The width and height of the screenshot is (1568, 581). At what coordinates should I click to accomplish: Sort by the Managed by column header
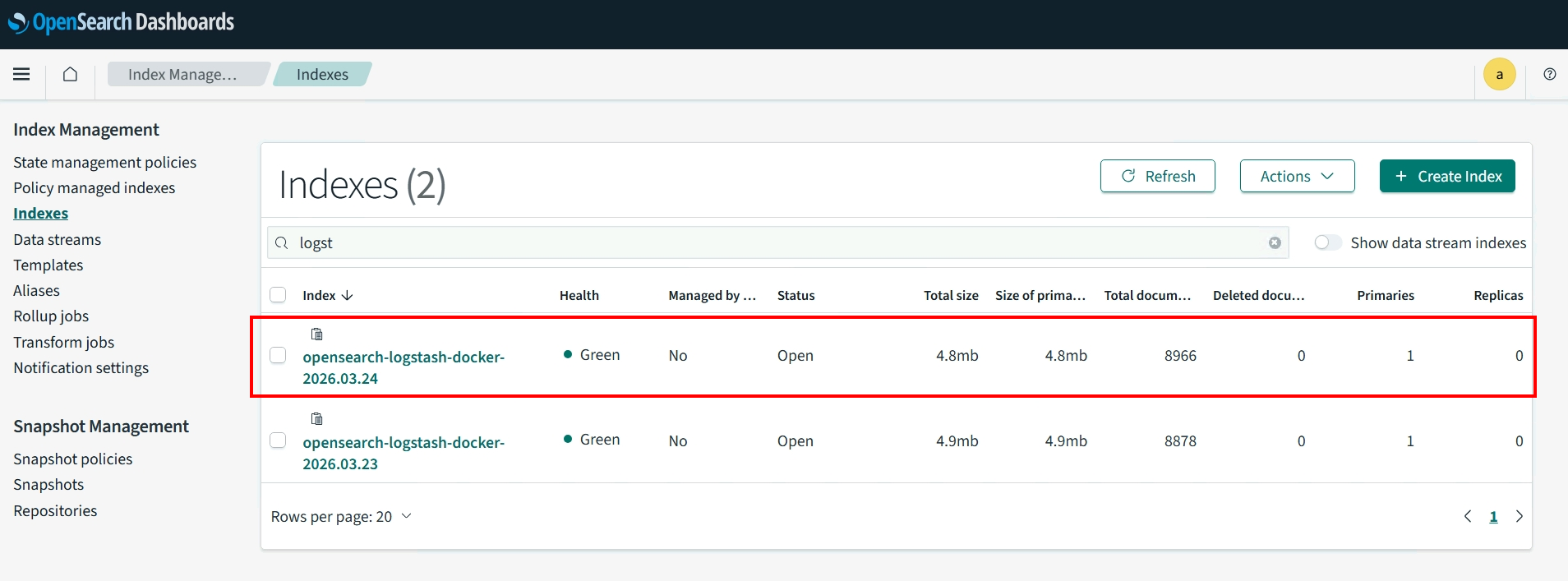tap(713, 295)
